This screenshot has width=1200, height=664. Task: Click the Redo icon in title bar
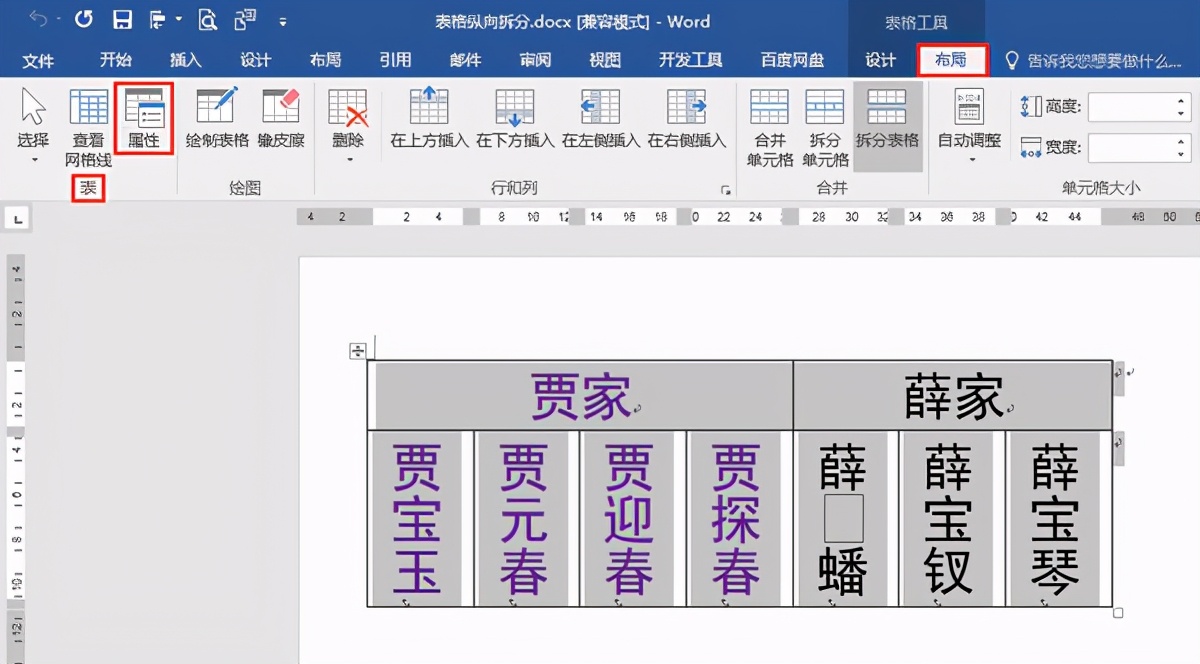click(84, 20)
